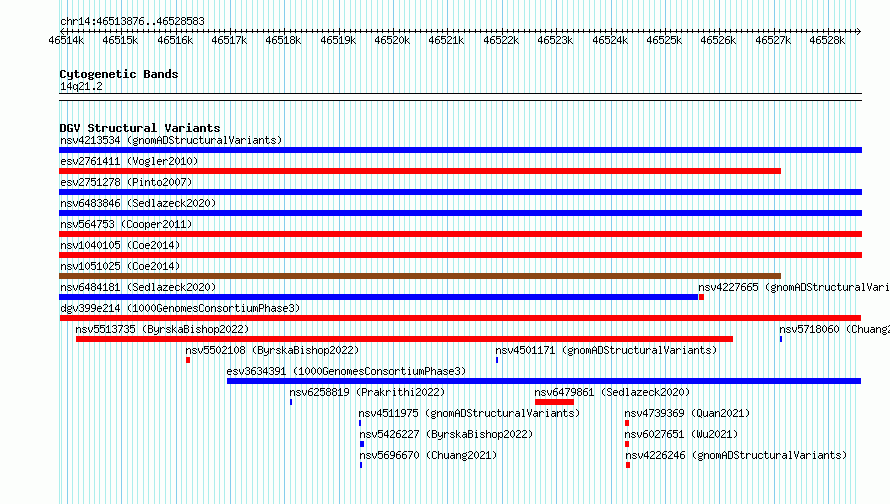Select the red nsv5513735 variant bar
890x504 pixels.
[404, 339]
